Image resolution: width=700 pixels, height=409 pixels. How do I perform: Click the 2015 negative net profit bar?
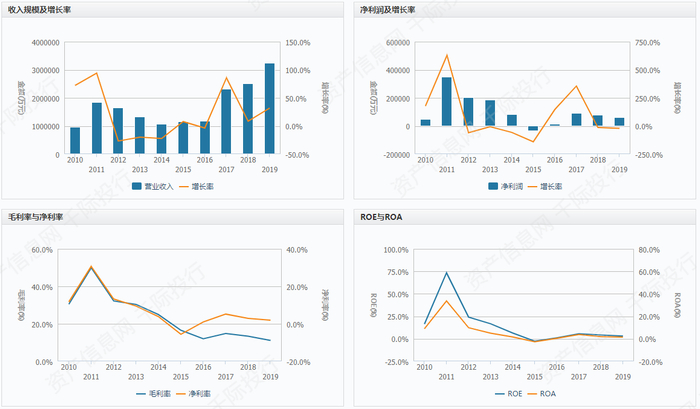533,129
